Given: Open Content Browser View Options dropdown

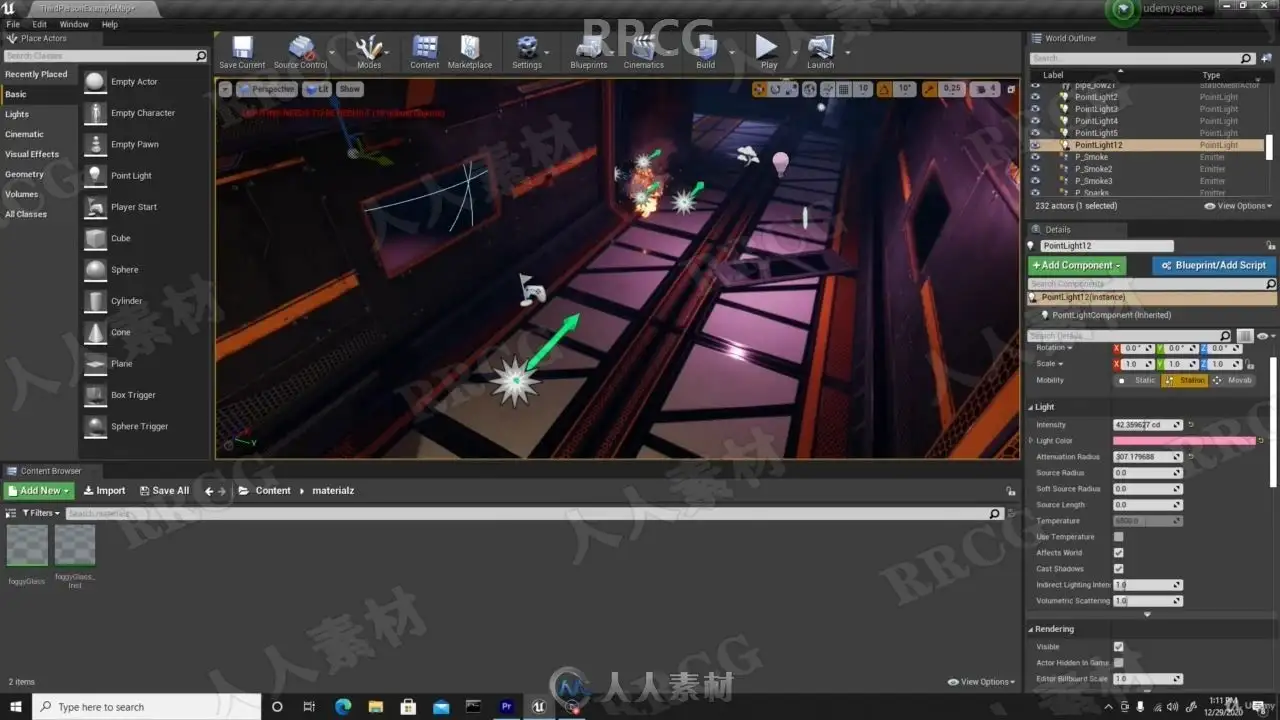Looking at the screenshot, I should pos(981,682).
